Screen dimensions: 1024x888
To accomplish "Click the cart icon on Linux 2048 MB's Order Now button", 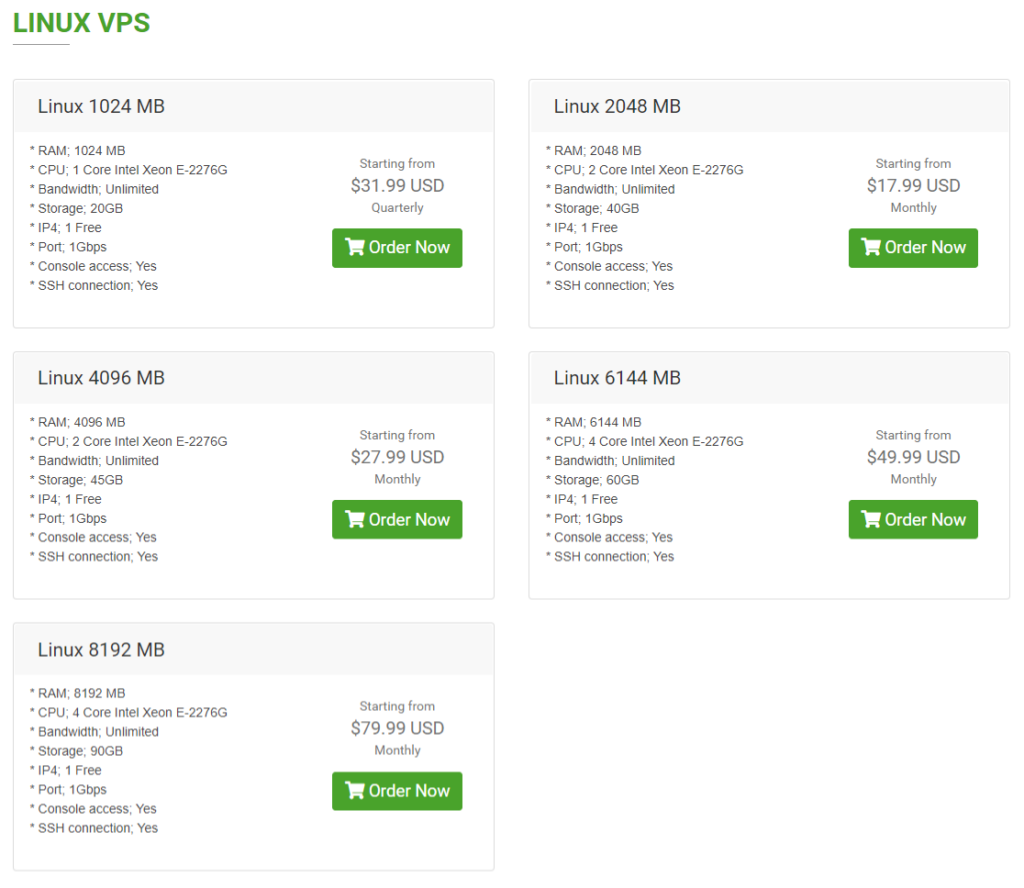I will [870, 247].
